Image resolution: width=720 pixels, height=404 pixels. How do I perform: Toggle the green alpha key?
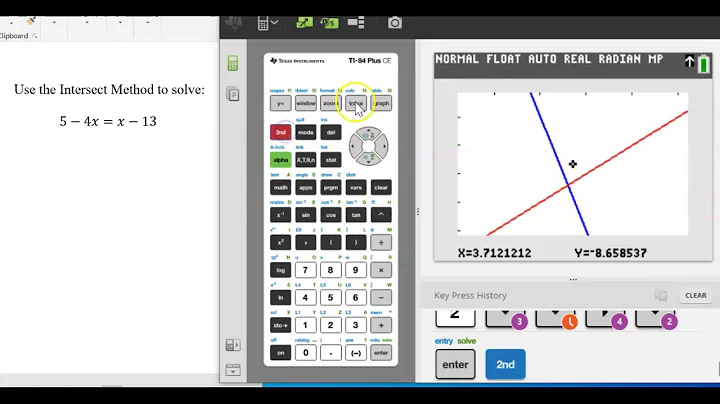[281, 160]
